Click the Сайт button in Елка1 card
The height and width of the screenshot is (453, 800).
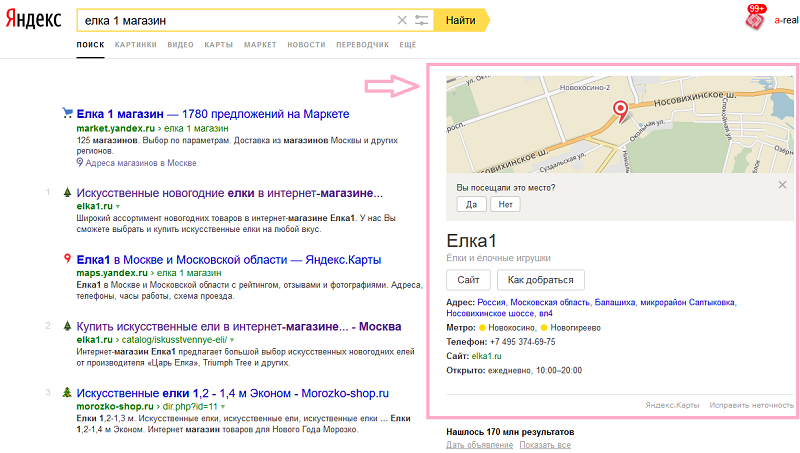click(468, 280)
